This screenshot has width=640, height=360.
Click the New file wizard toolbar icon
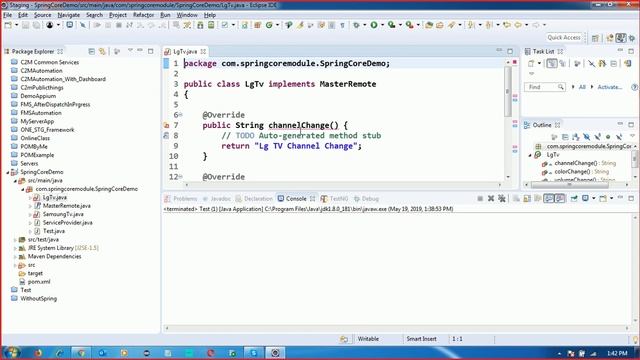(x=8, y=25)
